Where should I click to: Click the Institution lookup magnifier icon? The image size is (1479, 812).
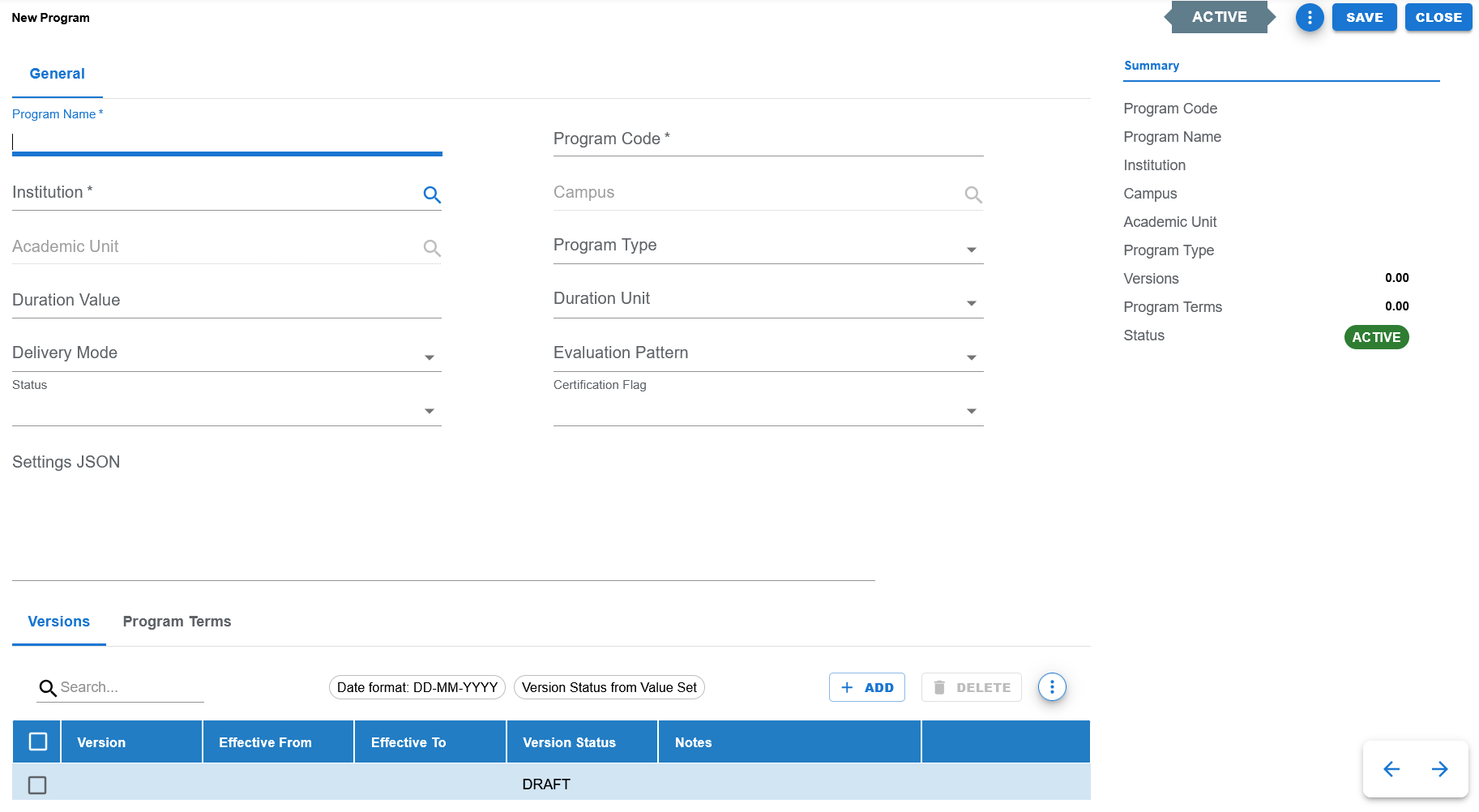432,194
